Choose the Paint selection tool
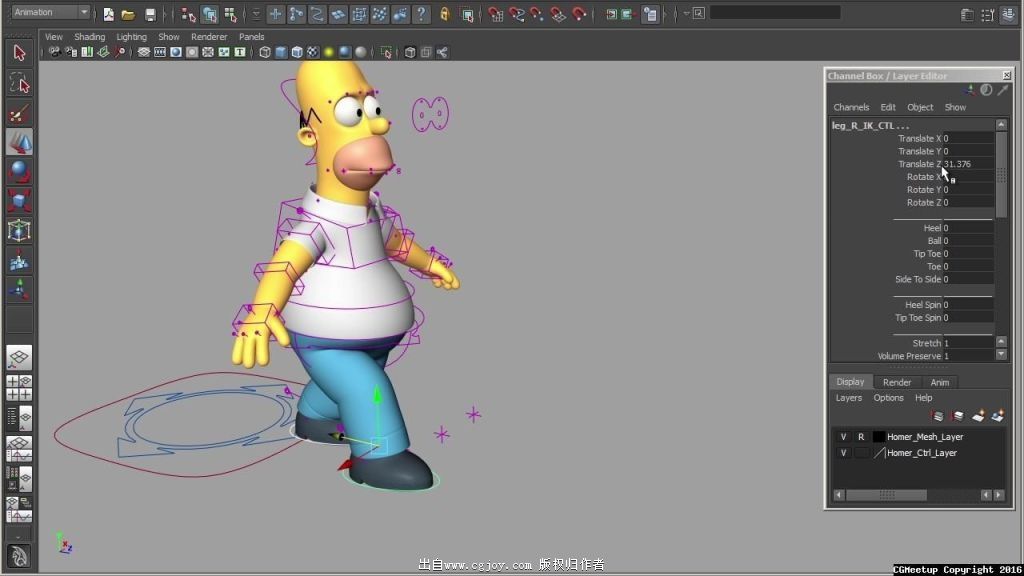The height and width of the screenshot is (576, 1024). (x=19, y=114)
